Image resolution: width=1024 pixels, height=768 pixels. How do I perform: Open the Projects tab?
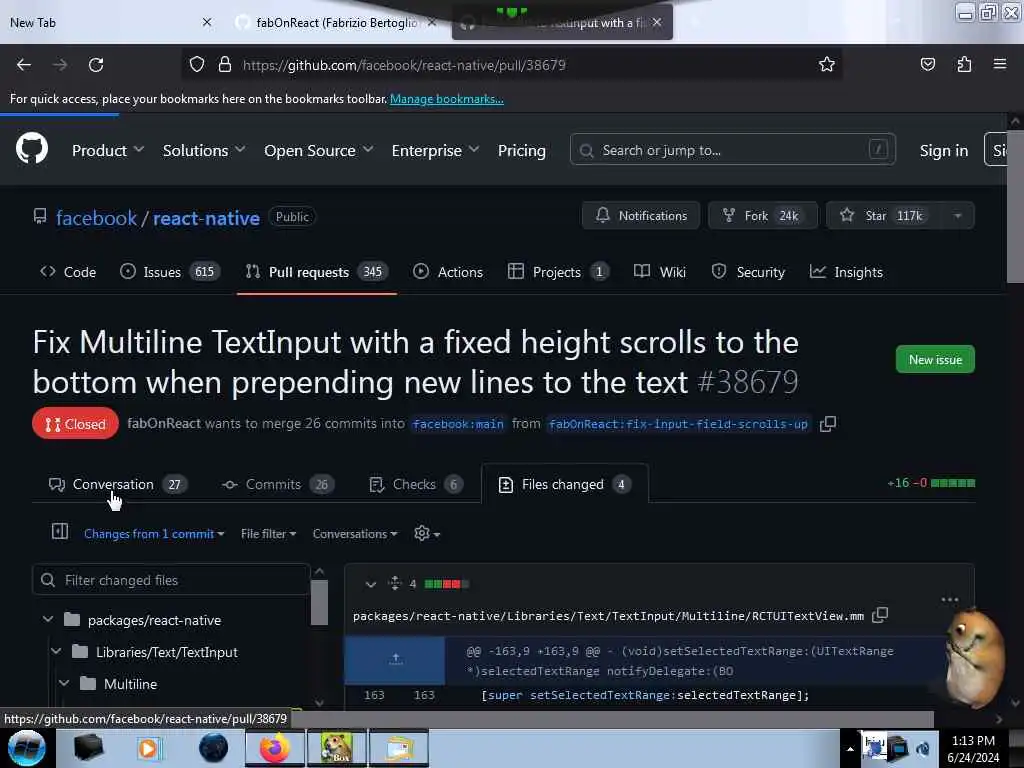(x=558, y=272)
